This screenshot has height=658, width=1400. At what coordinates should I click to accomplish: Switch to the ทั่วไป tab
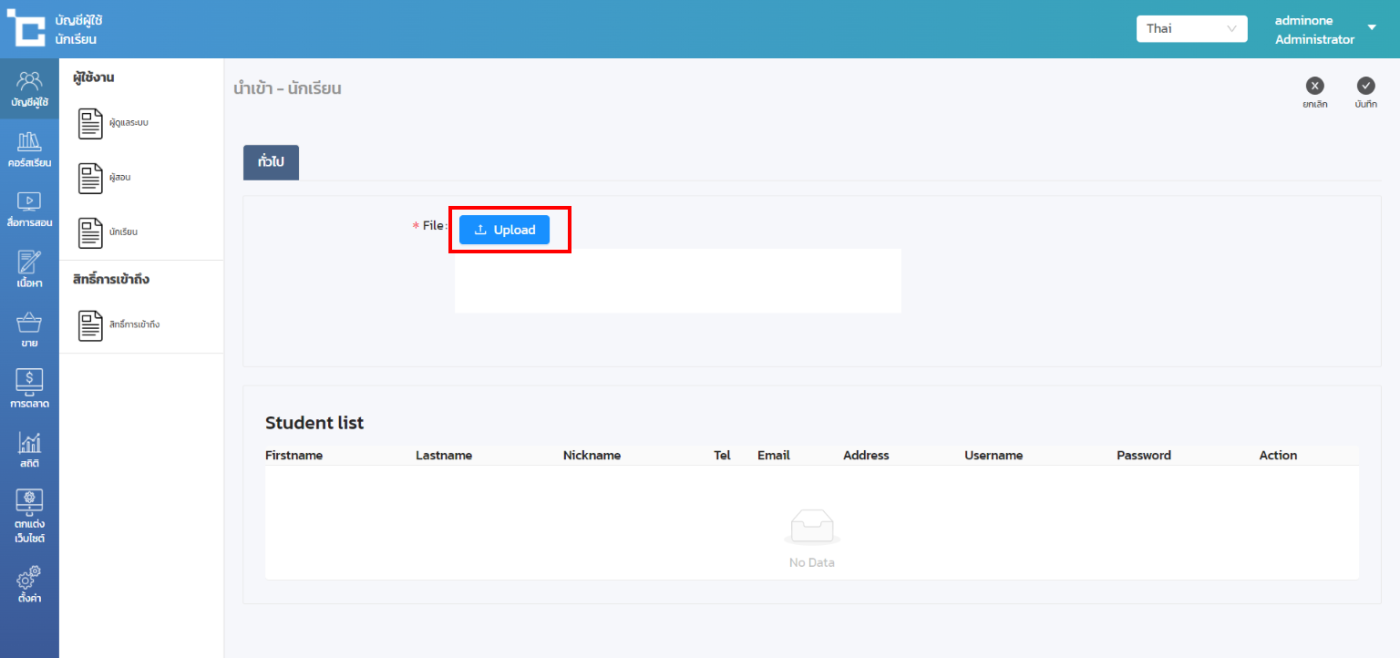pos(271,162)
